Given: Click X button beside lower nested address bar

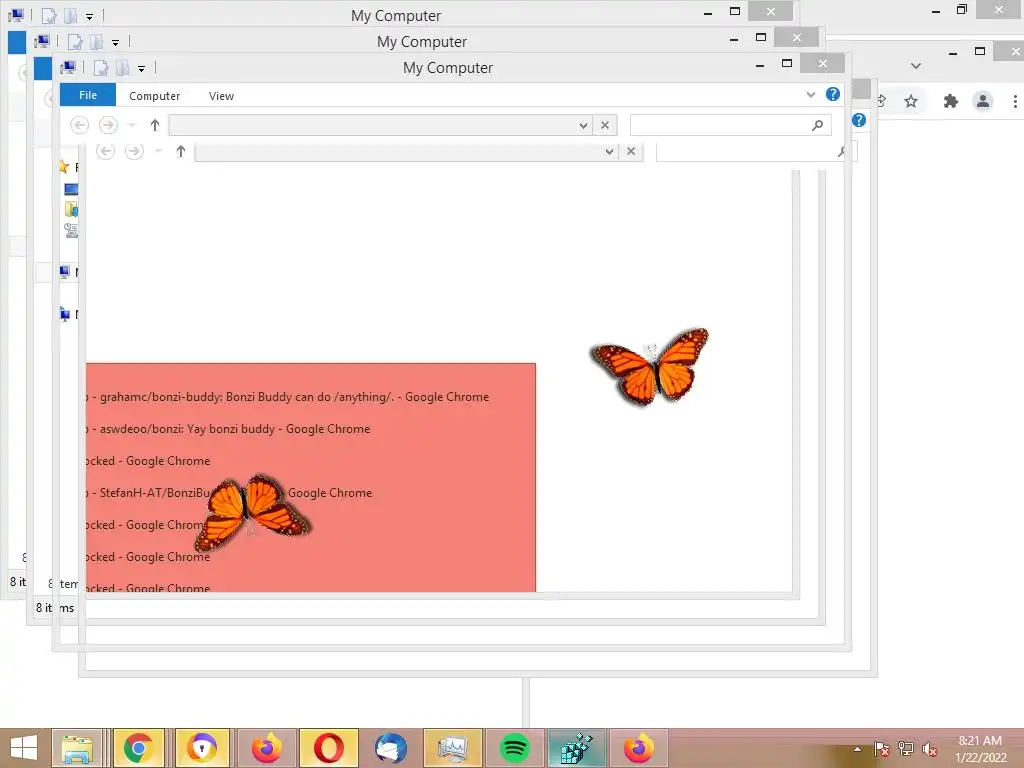Looking at the screenshot, I should (631, 152).
